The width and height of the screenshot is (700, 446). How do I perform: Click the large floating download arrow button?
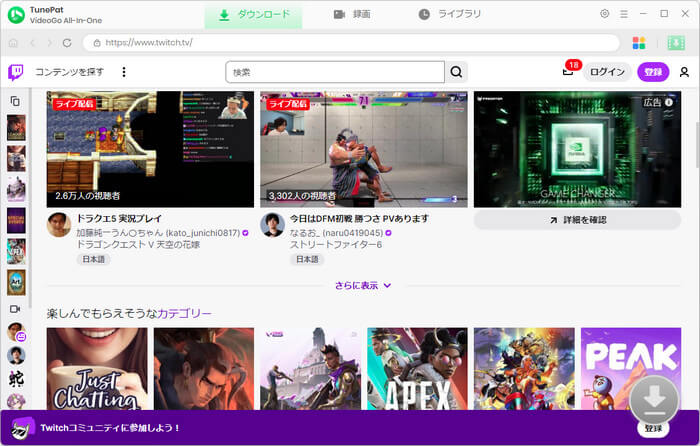pyautogui.click(x=654, y=399)
